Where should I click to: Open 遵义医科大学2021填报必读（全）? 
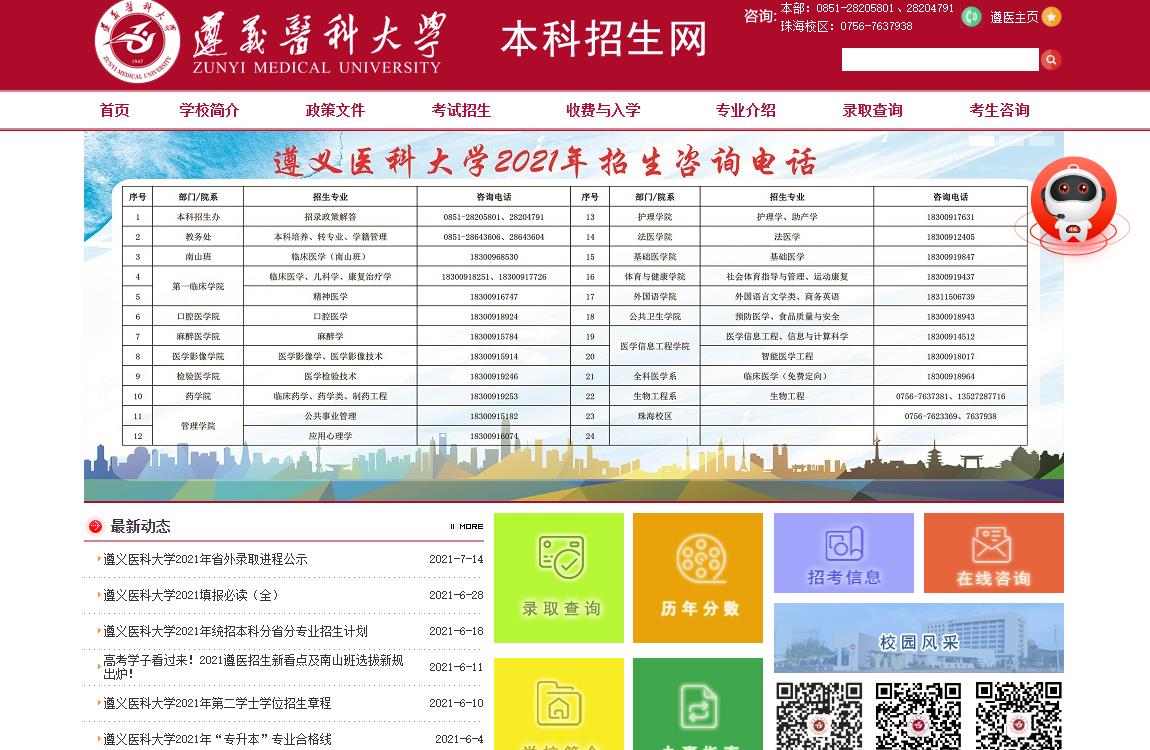pos(191,595)
